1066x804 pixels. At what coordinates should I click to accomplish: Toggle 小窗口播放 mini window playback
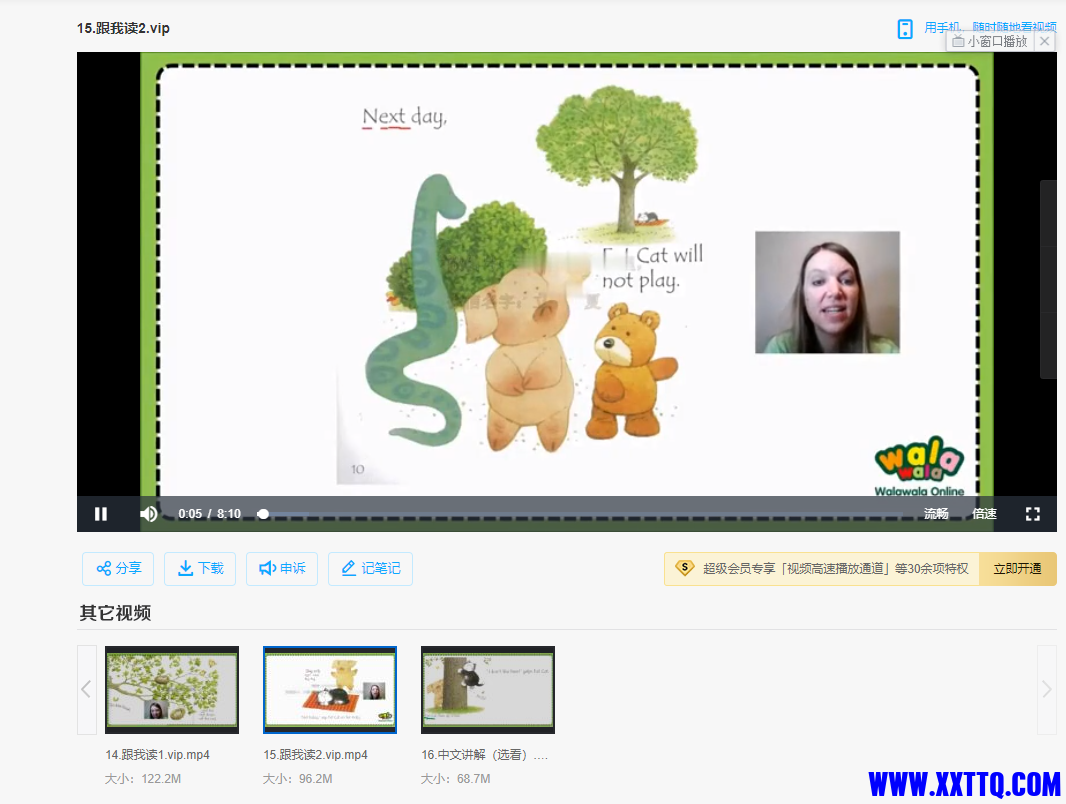click(x=991, y=41)
